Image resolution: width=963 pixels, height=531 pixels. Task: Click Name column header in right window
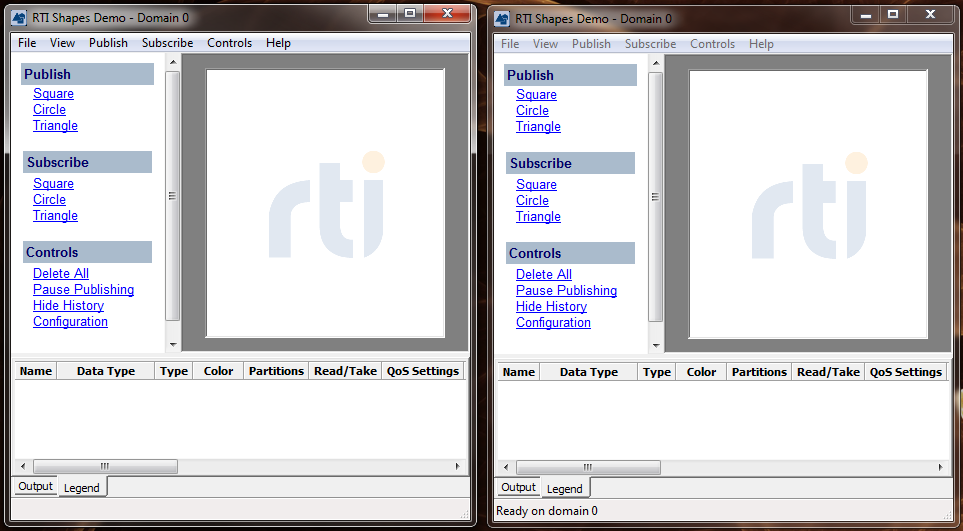(x=518, y=372)
